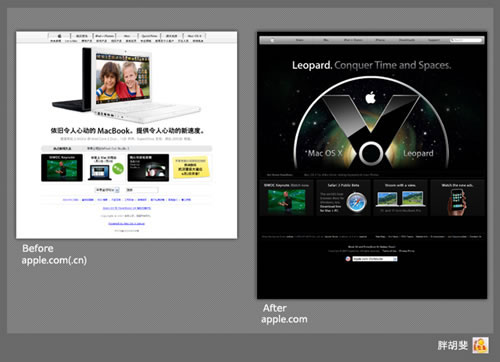The height and width of the screenshot is (362, 500).
Task: Click the iPhone in hand image
Action: click(457, 202)
